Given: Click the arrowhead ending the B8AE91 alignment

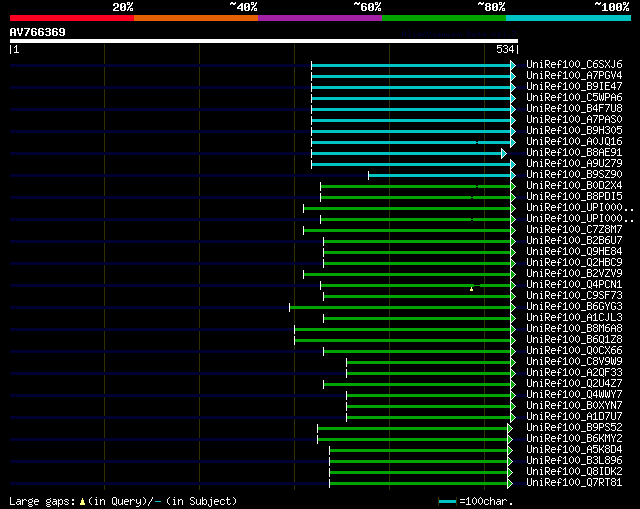Looking at the screenshot, I should coord(504,153).
